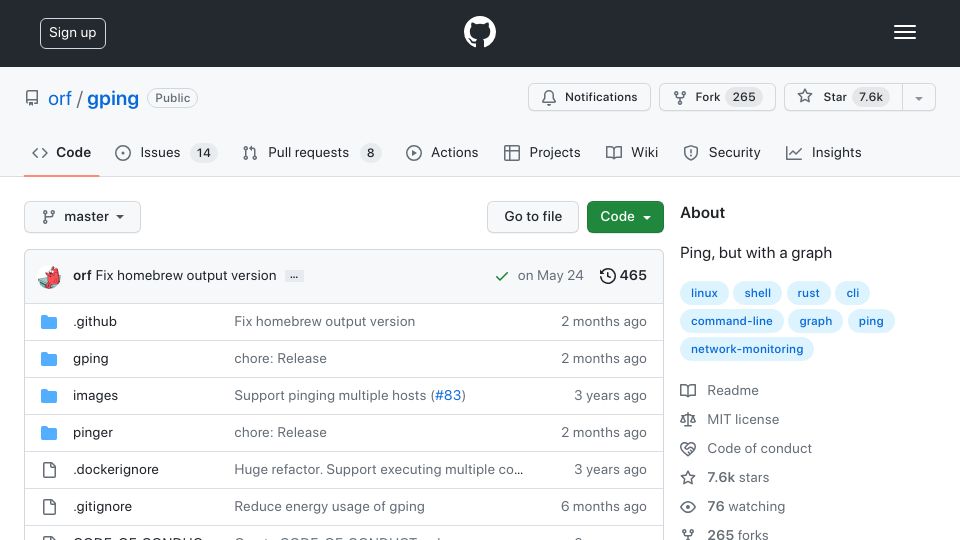960x540 pixels.
Task: Click the '3 years ago' time in images row
Action: click(610, 396)
